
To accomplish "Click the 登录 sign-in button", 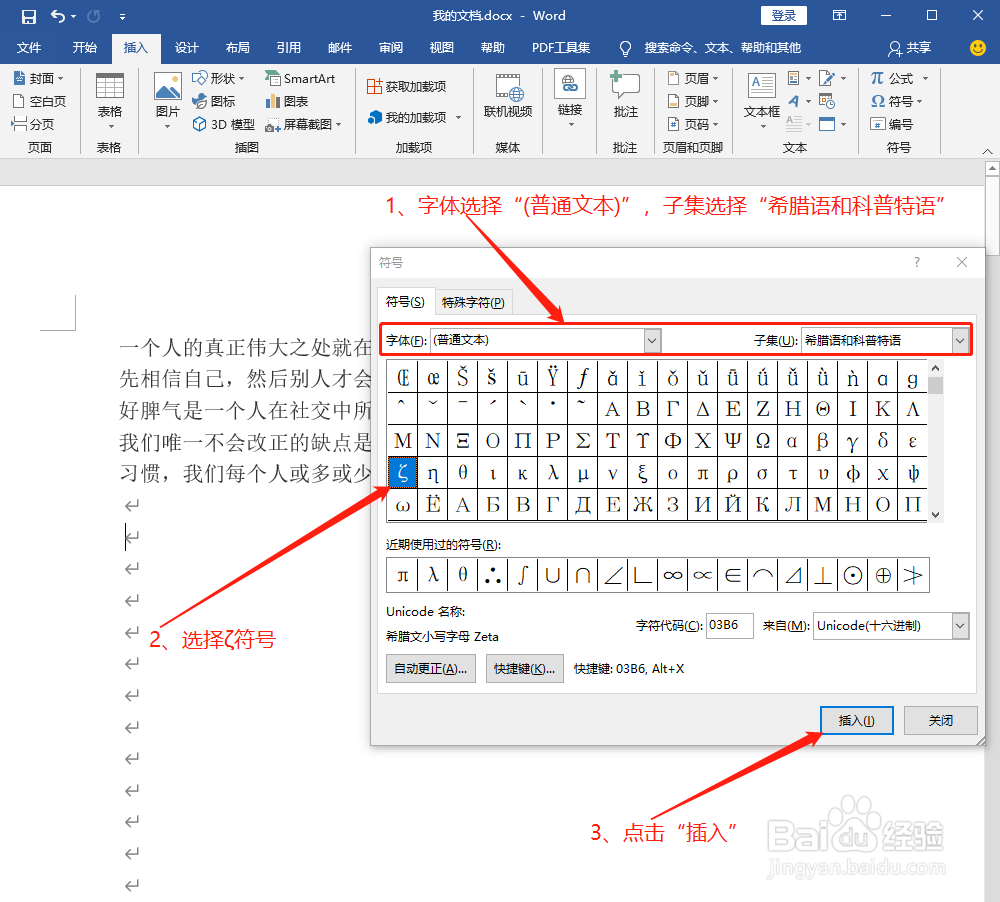I will click(x=784, y=16).
